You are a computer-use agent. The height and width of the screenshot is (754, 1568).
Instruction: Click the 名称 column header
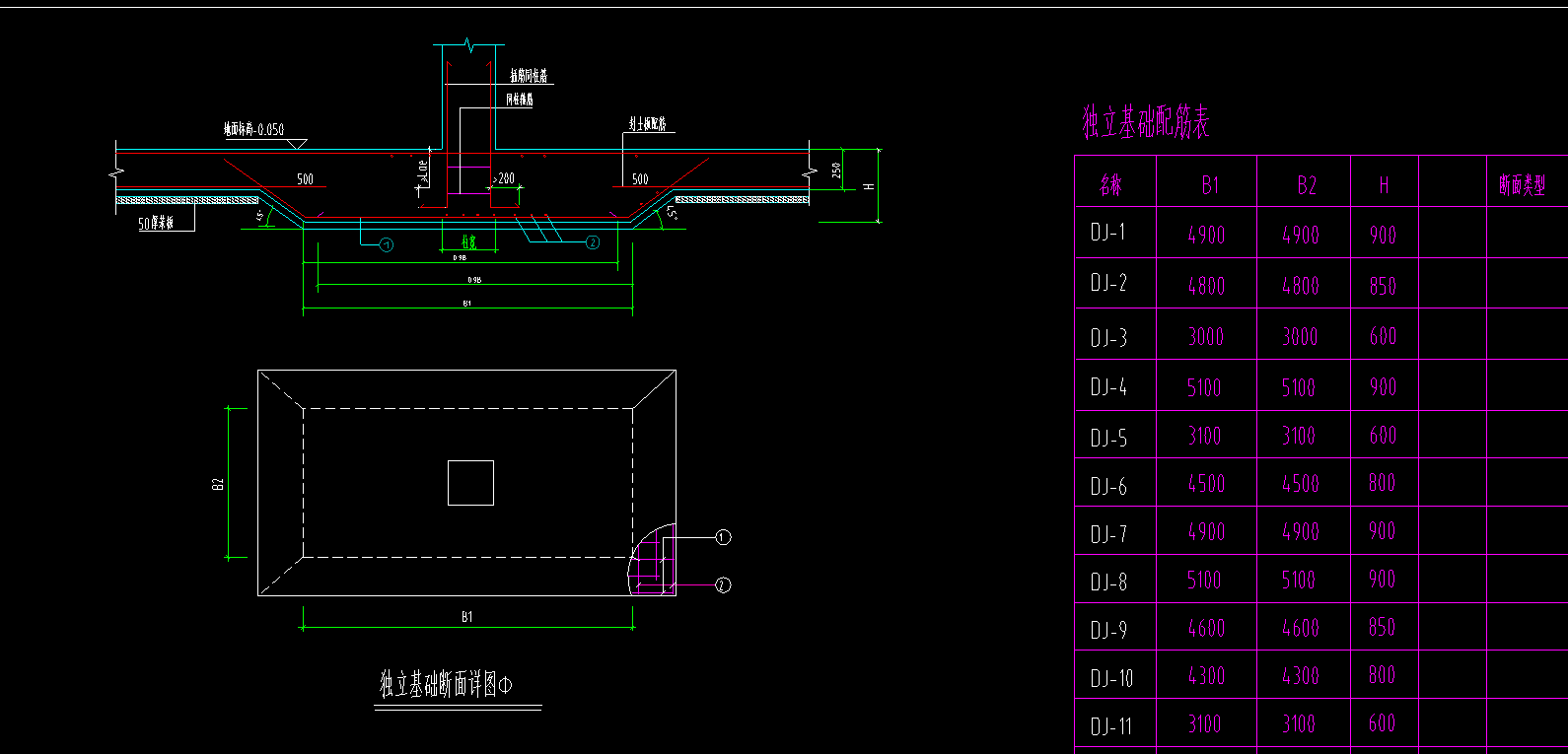[x=1111, y=184]
